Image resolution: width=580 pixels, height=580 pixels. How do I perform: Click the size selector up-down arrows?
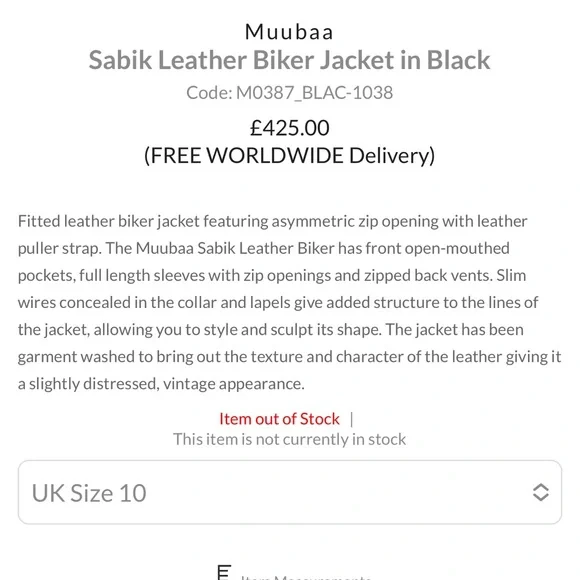click(540, 492)
